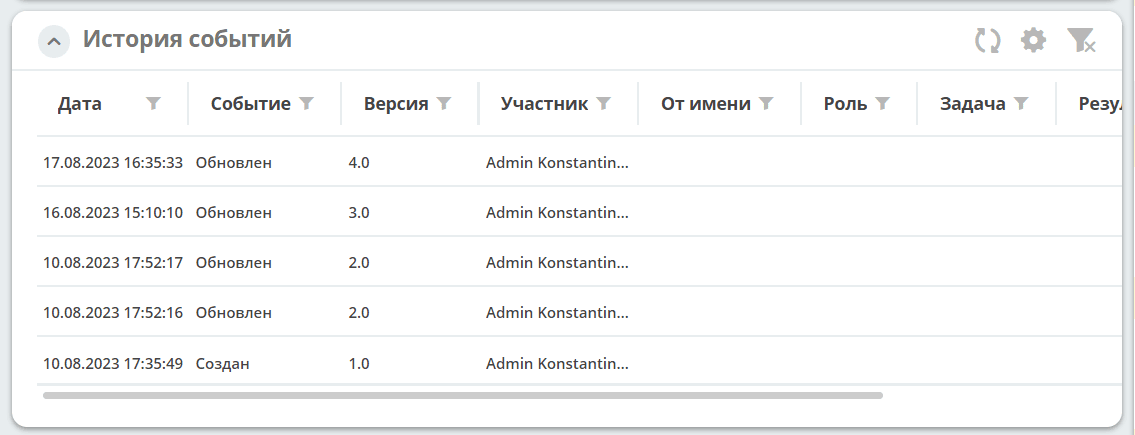Filter the От имени column

766,104
